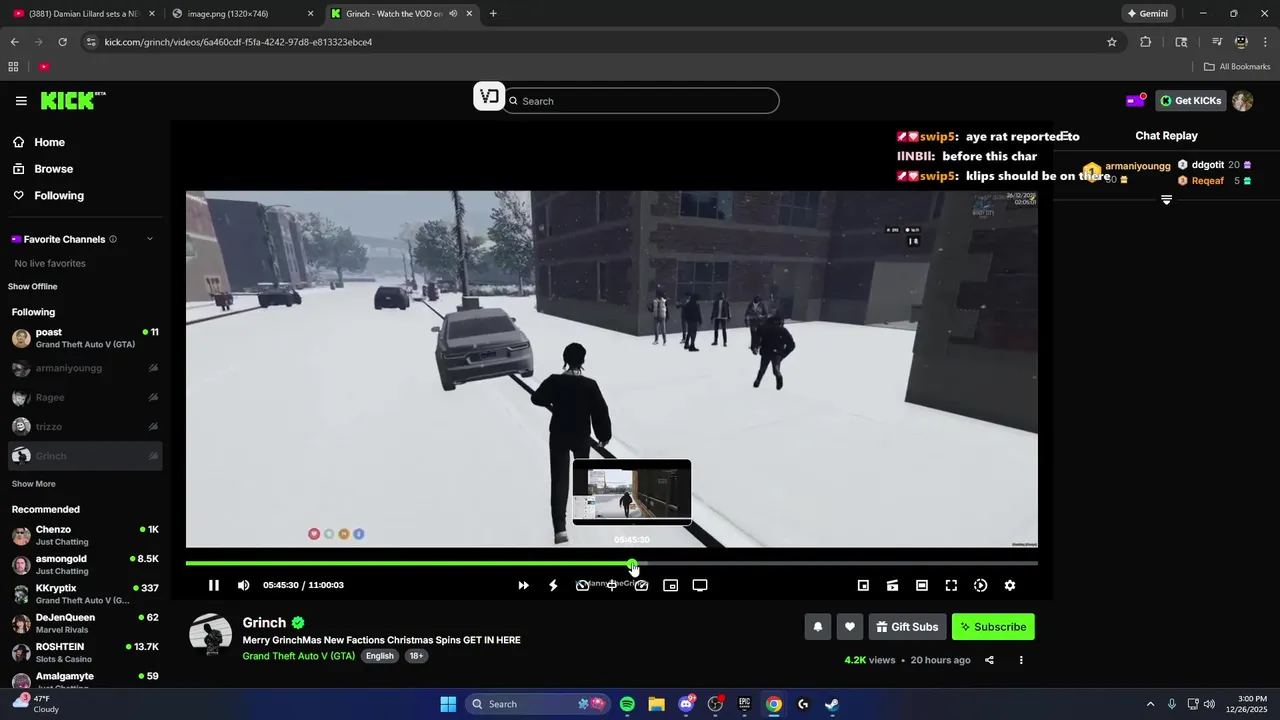The image size is (1280, 720).
Task: Click the share icon next to views
Action: click(x=989, y=660)
